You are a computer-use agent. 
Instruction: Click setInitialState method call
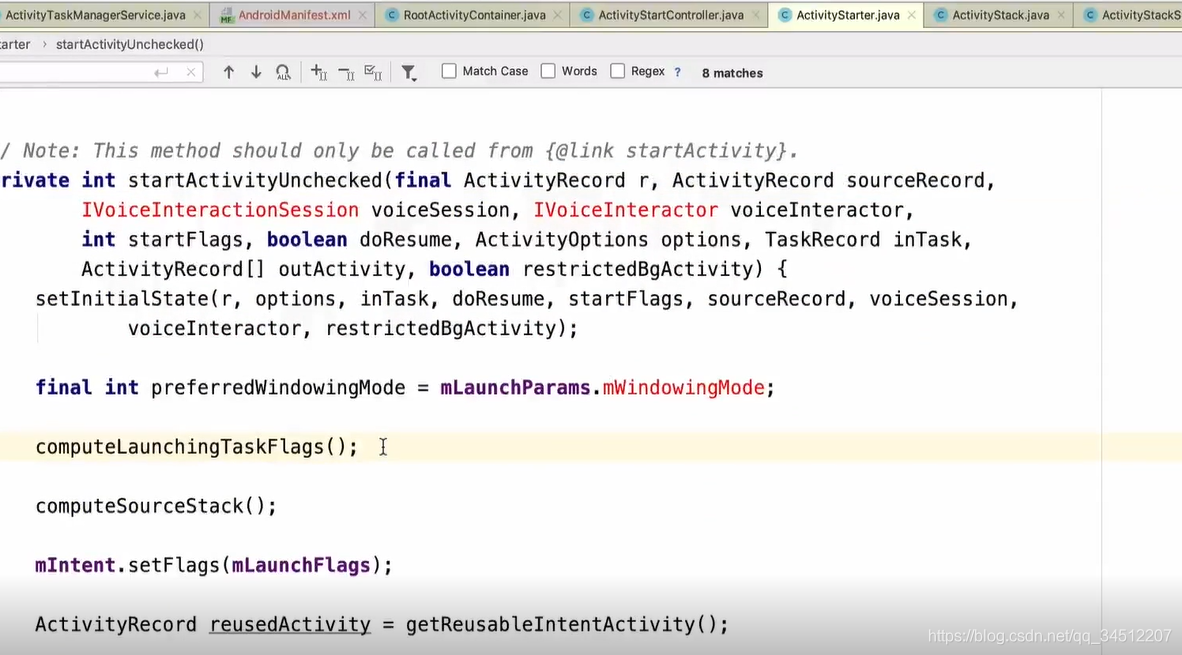click(x=122, y=299)
